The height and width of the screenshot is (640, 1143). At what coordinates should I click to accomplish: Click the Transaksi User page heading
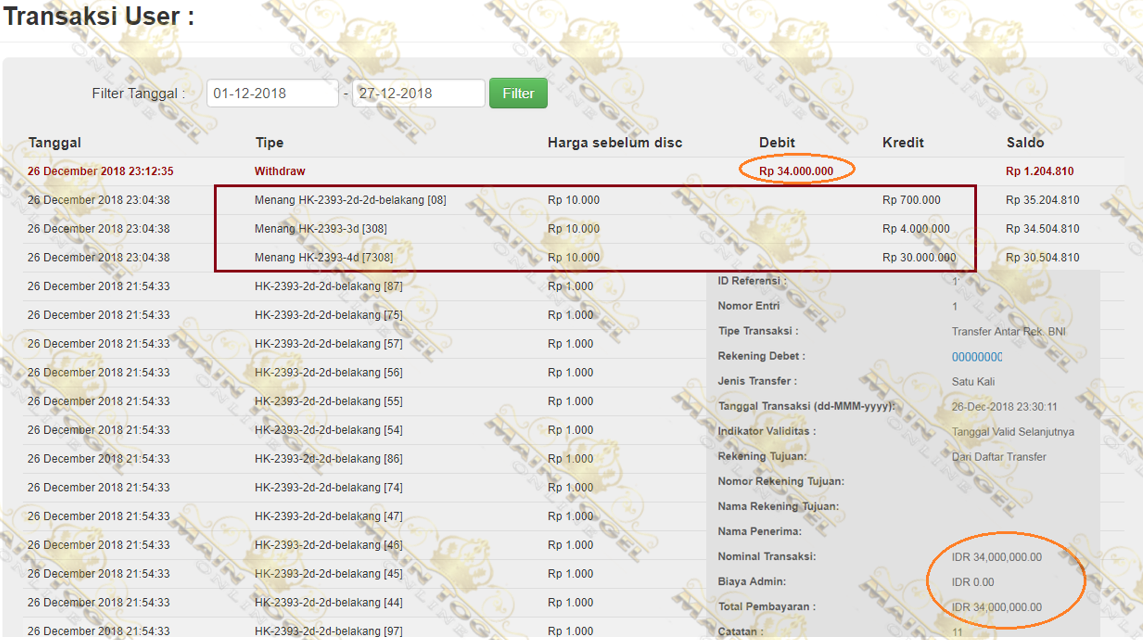98,17
